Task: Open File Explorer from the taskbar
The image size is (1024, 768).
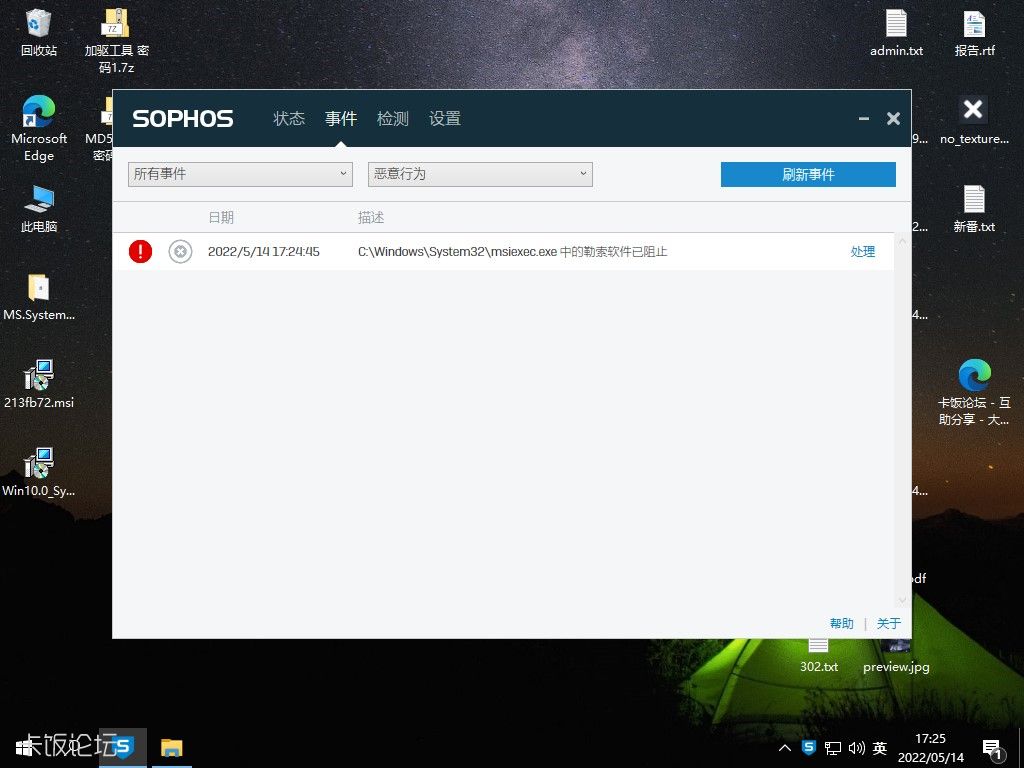Action: point(172,747)
